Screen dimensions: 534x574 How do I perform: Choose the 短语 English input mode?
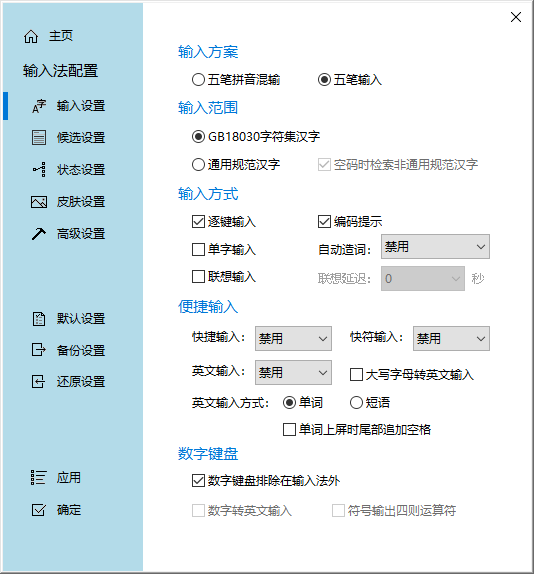[370, 403]
